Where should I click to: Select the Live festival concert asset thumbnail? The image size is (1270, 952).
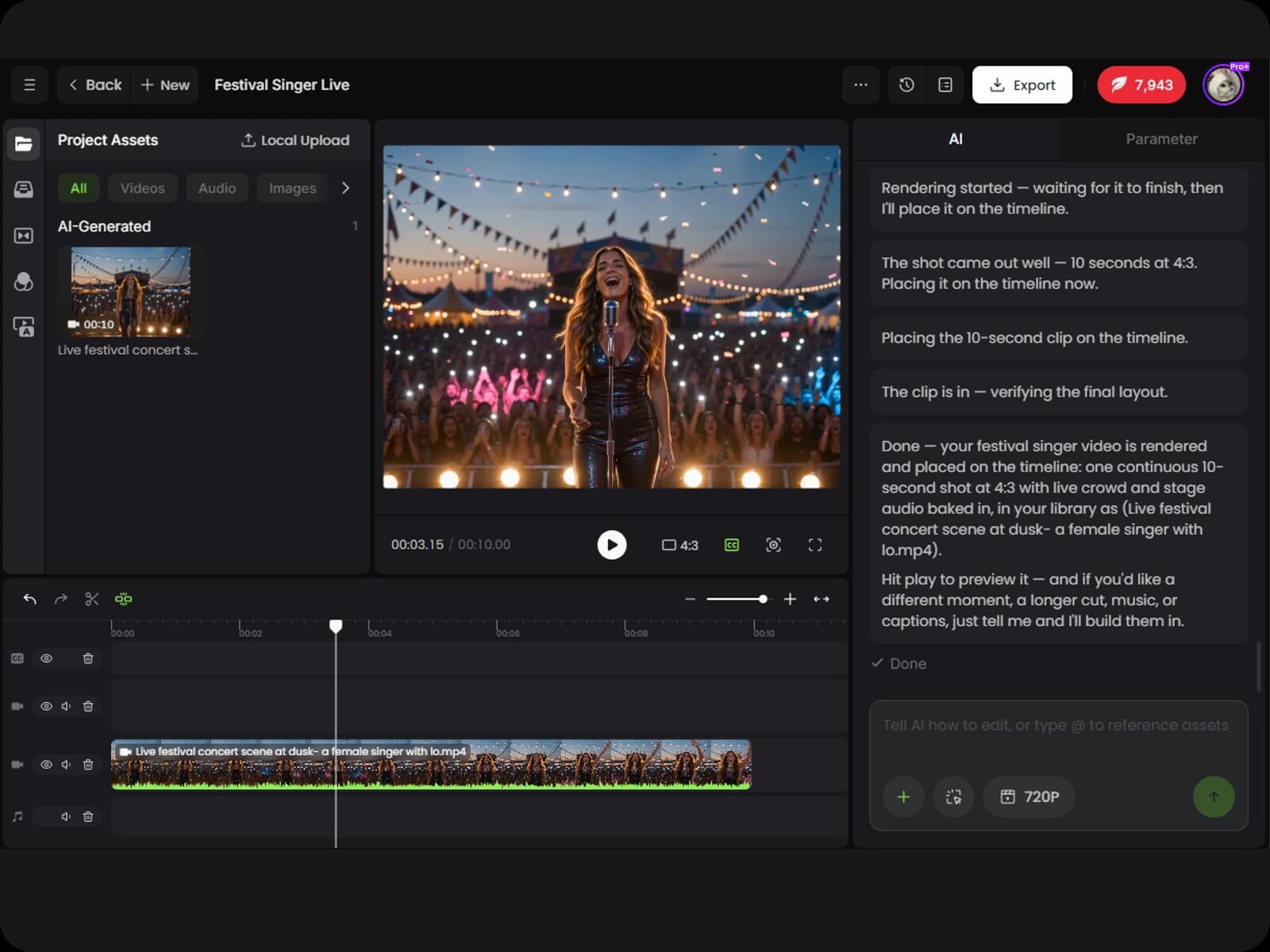[130, 291]
